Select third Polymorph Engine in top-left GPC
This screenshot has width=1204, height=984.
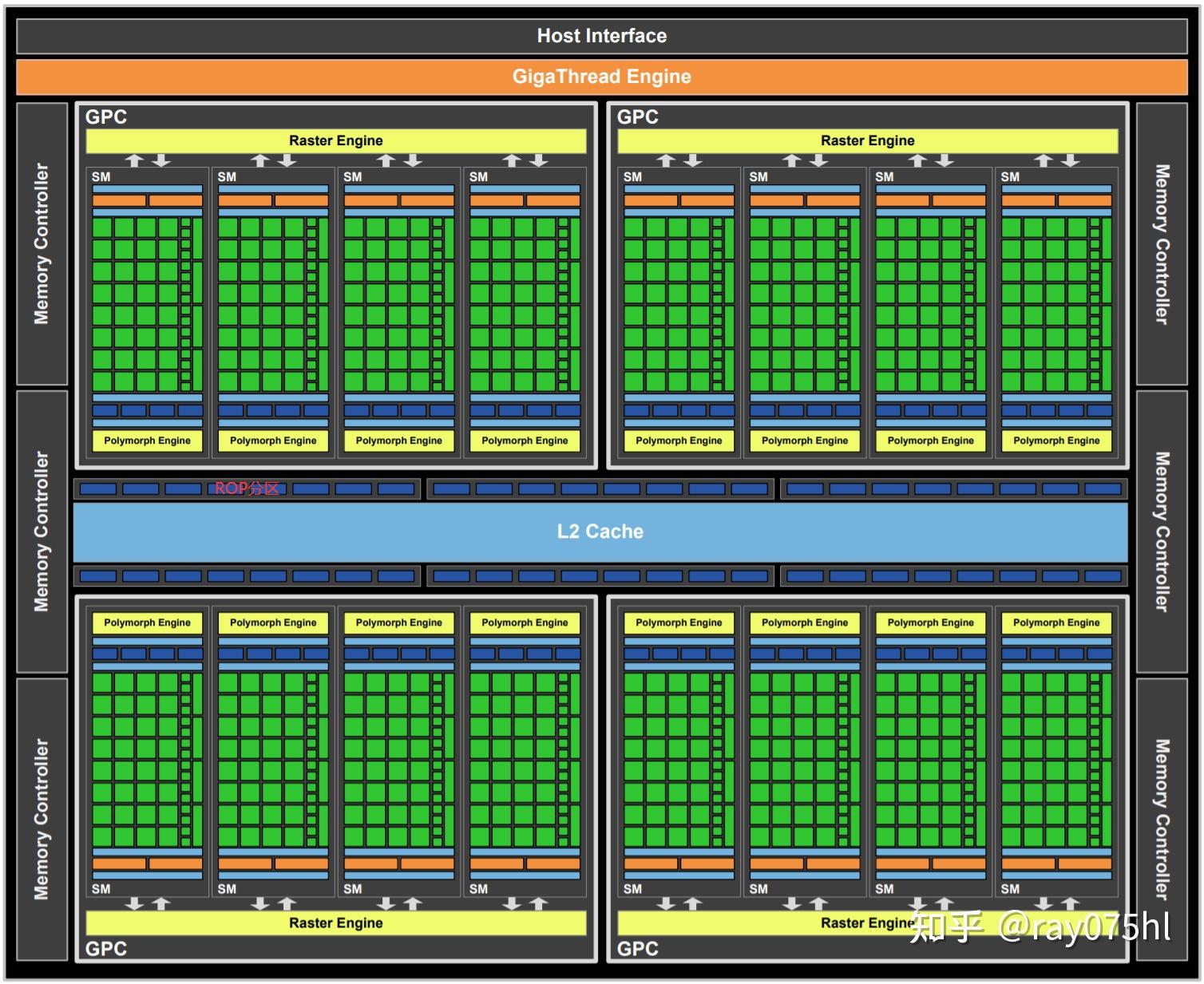(x=399, y=441)
